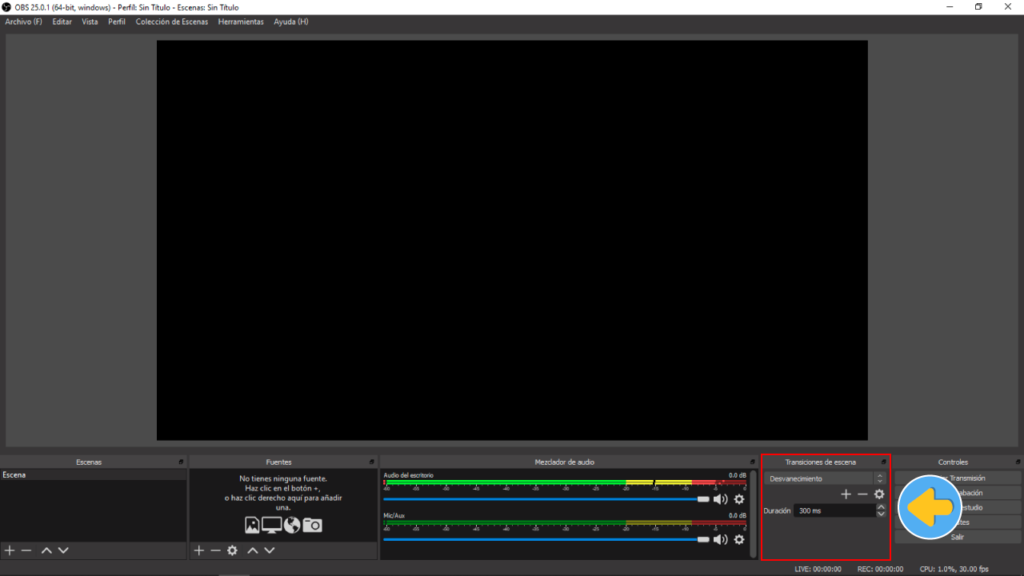This screenshot has width=1024, height=576.
Task: Click the Duración 300 ms input field
Action: pos(834,511)
